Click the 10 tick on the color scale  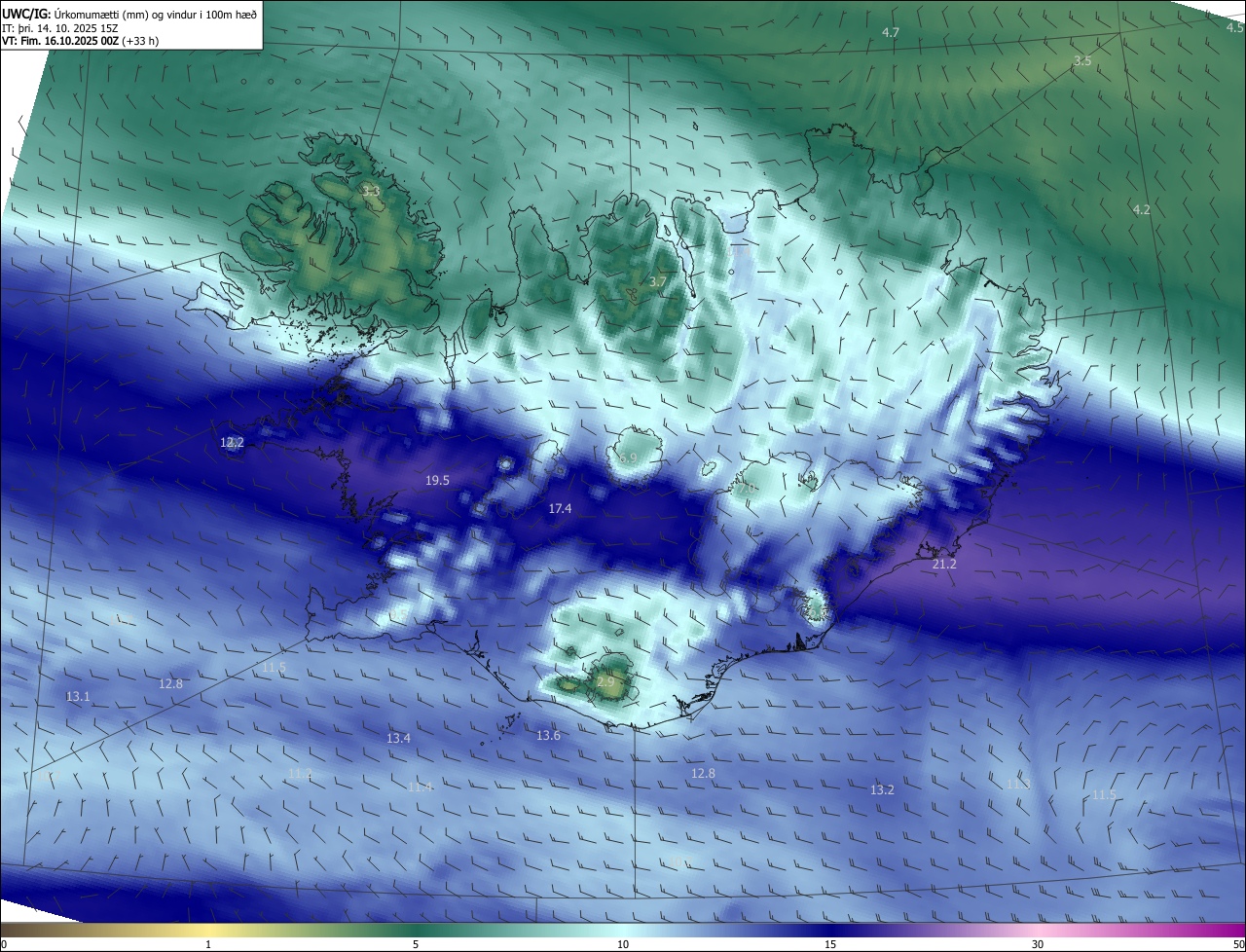tap(623, 945)
